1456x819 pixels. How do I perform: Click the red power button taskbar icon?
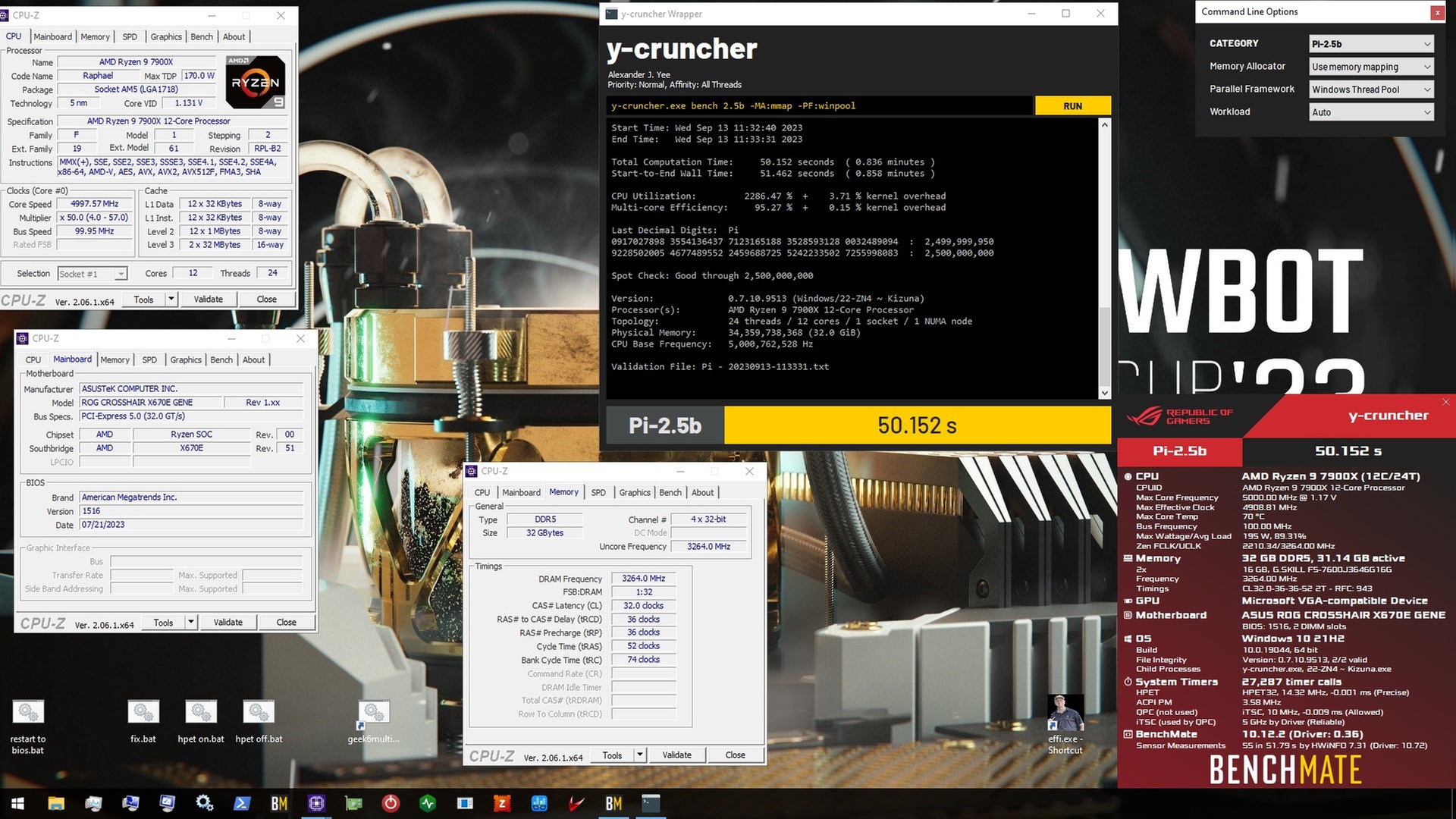[x=391, y=803]
